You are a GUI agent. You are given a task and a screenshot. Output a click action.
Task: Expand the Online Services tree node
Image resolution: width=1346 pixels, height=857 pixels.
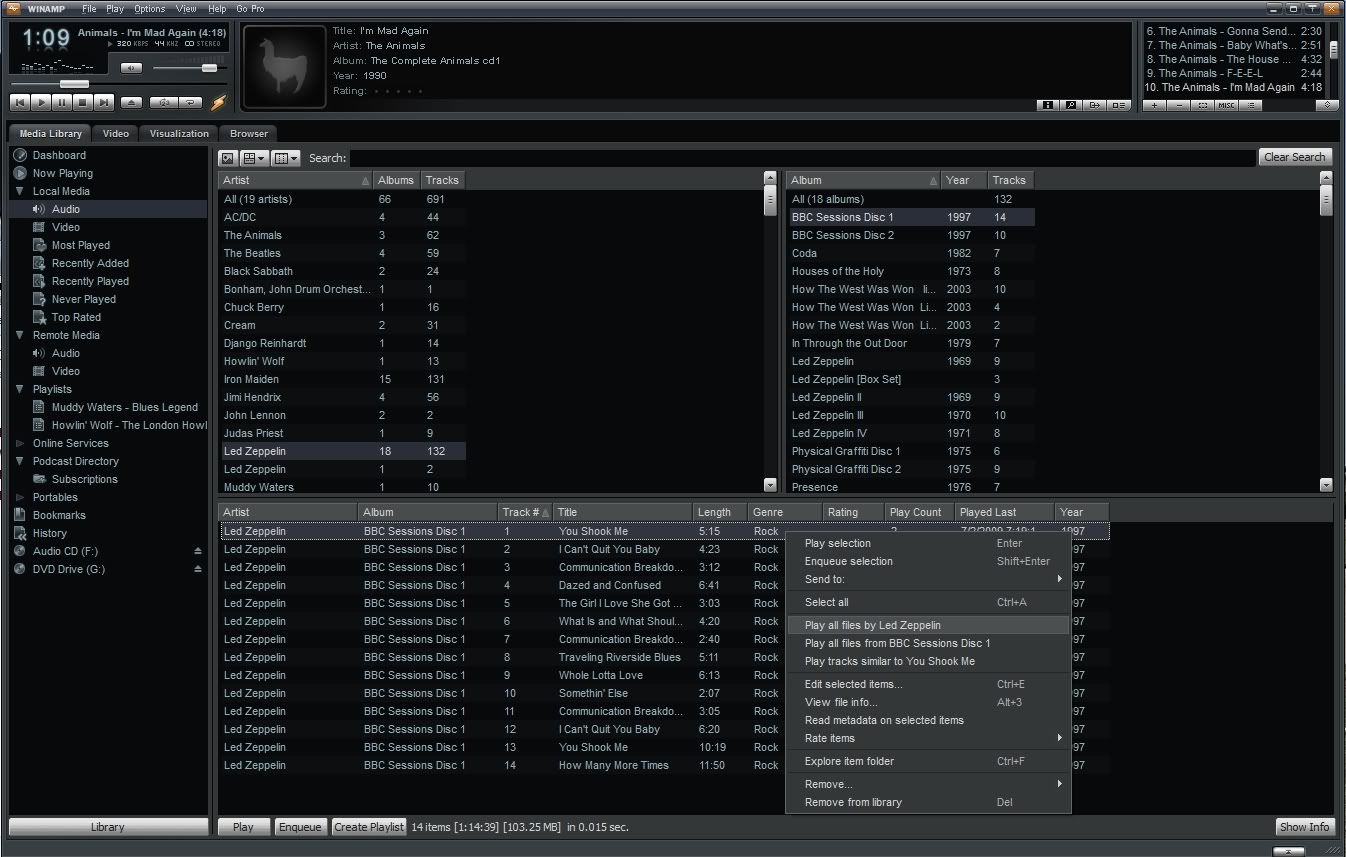20,443
